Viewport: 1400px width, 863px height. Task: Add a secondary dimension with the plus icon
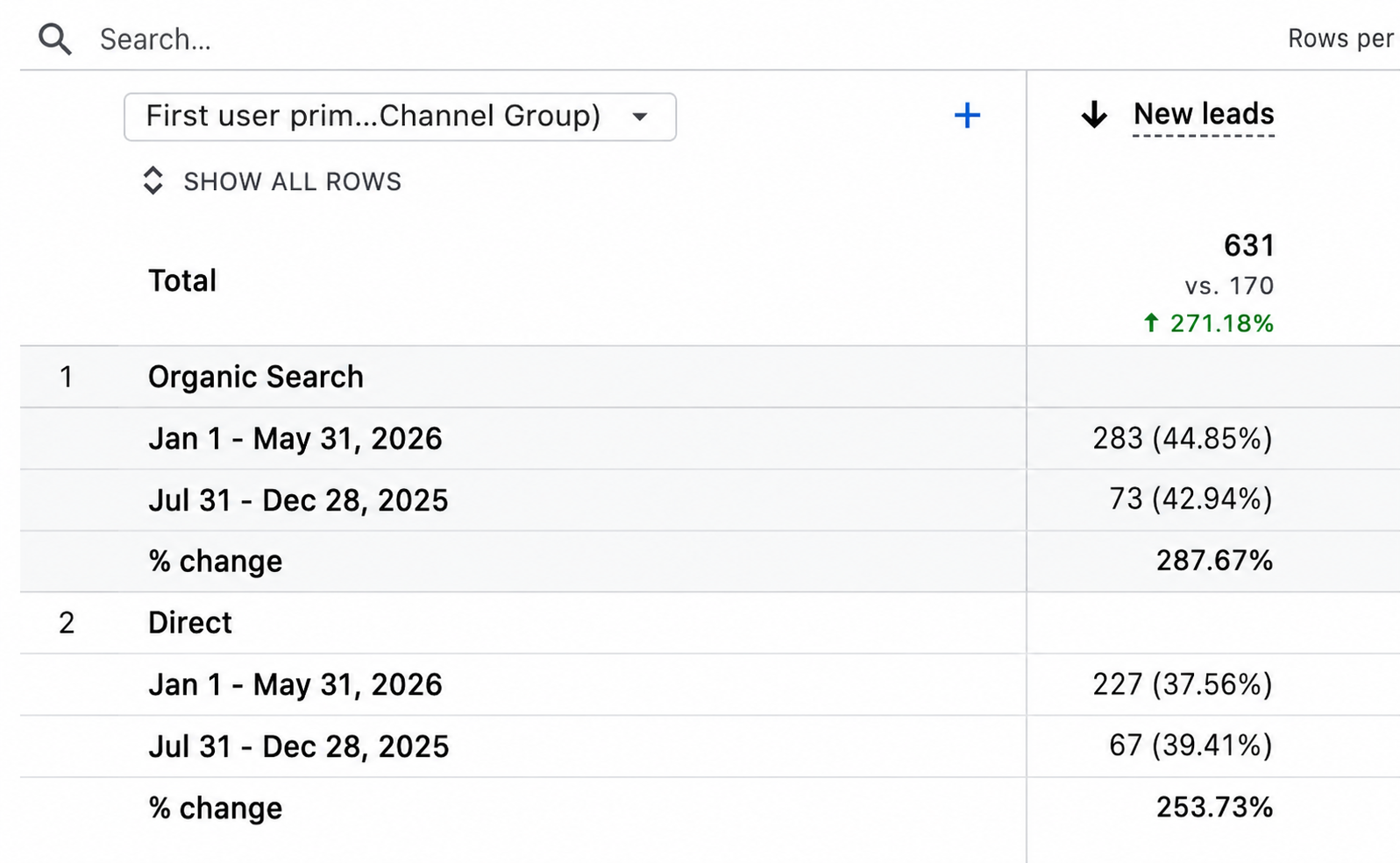tap(967, 116)
